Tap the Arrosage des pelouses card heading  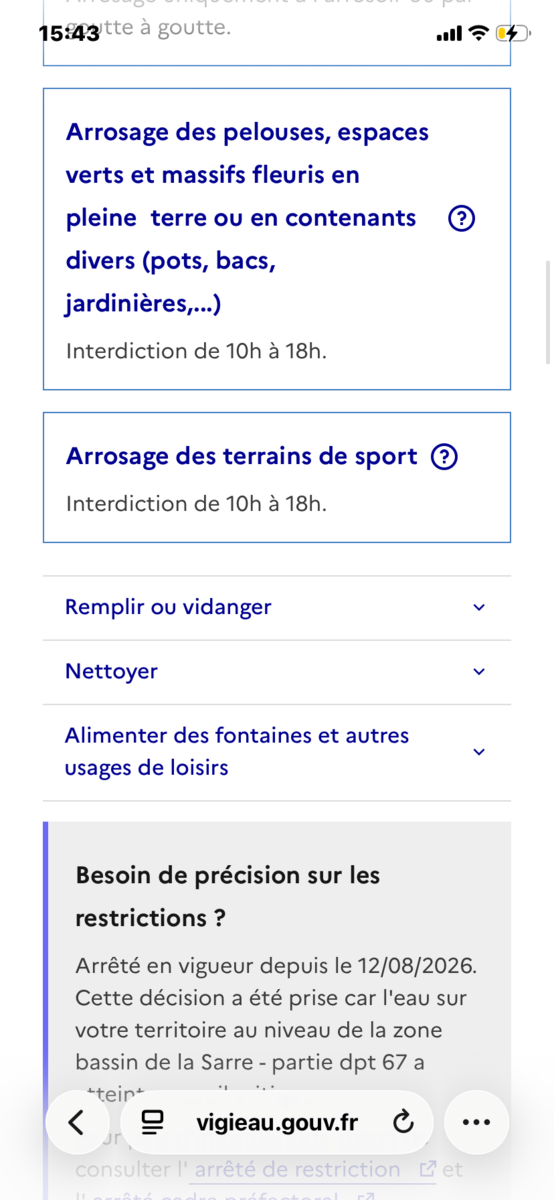tap(241, 218)
